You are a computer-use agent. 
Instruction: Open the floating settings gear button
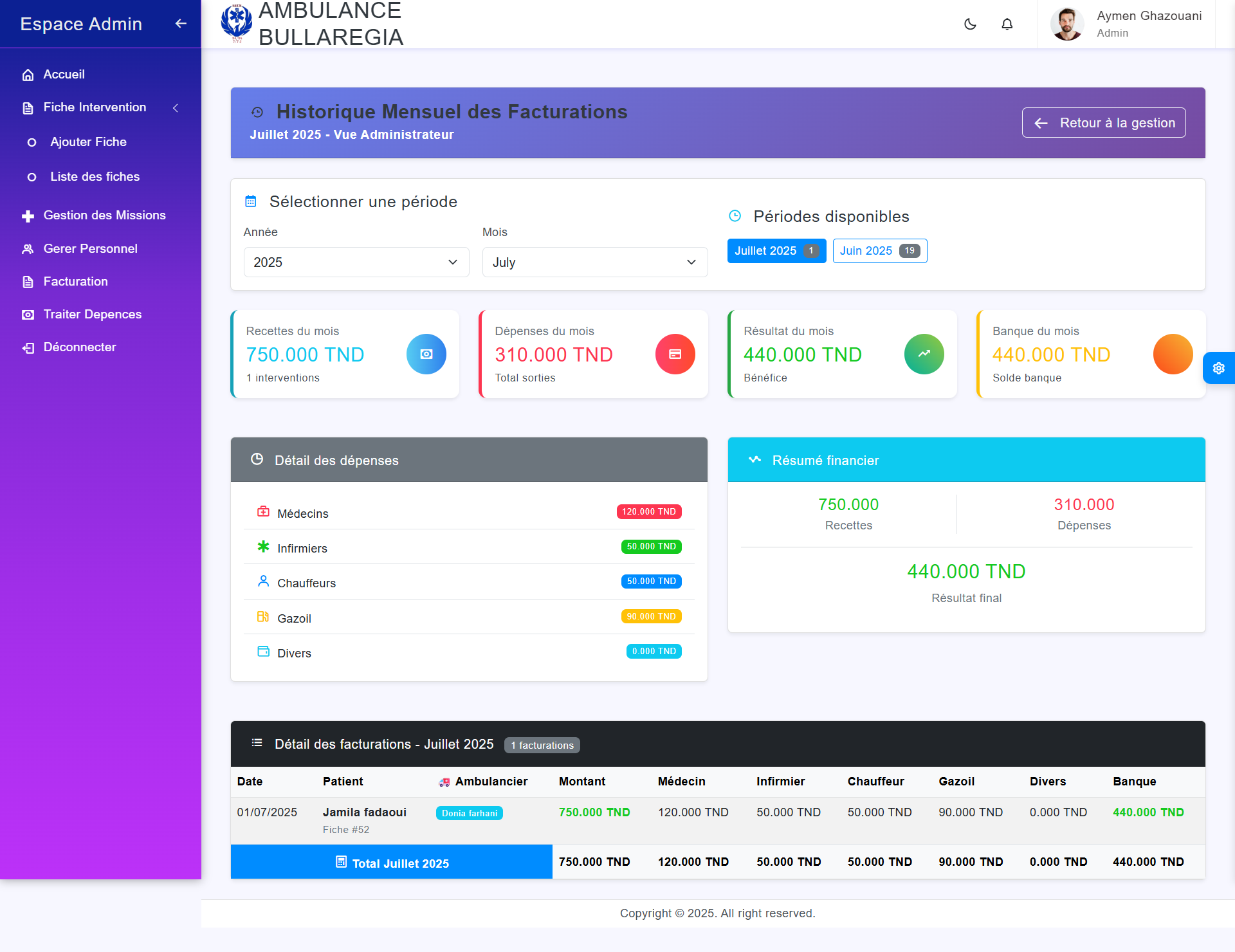click(1219, 368)
